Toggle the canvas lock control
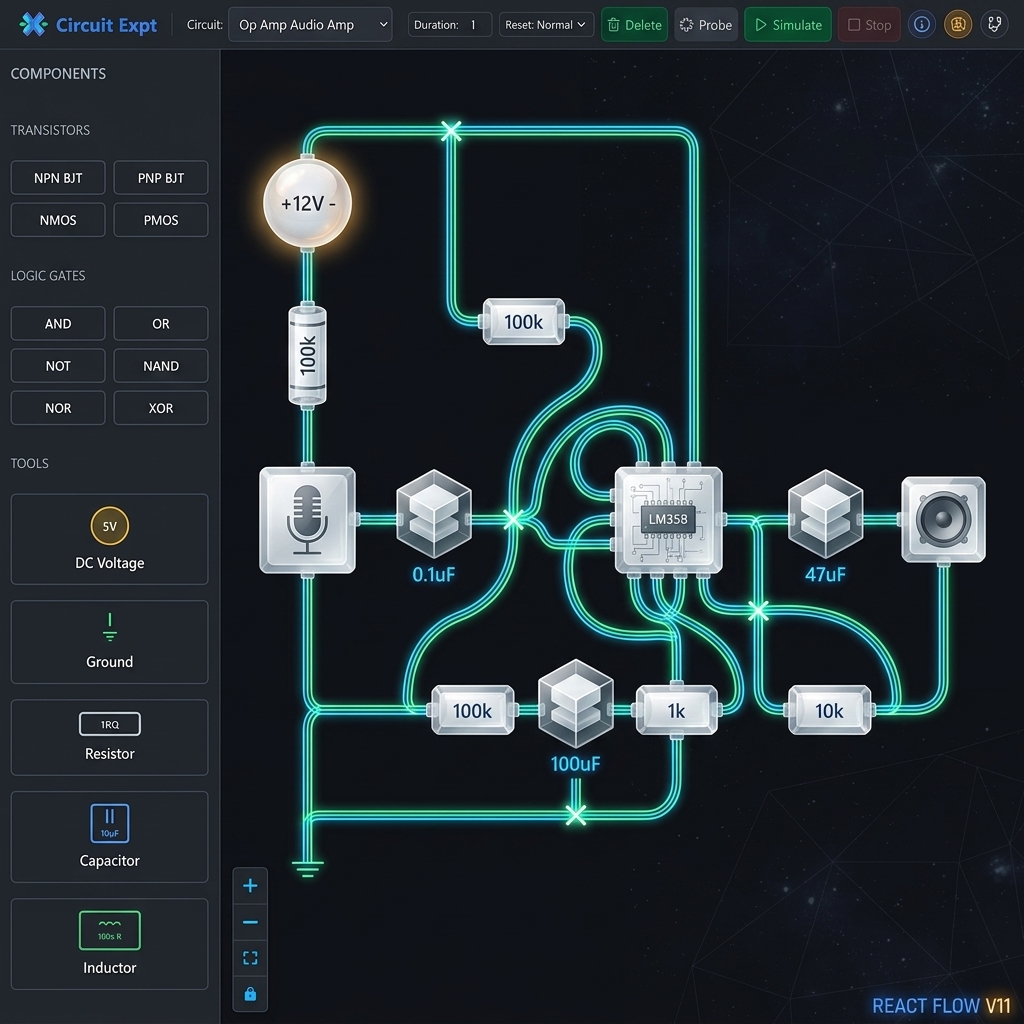The width and height of the screenshot is (1024, 1024). coord(250,994)
